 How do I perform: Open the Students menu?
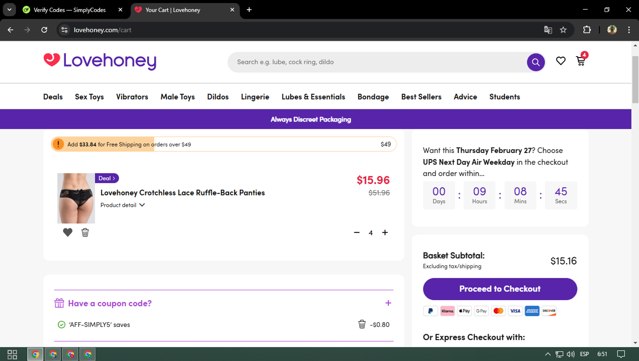pos(505,97)
